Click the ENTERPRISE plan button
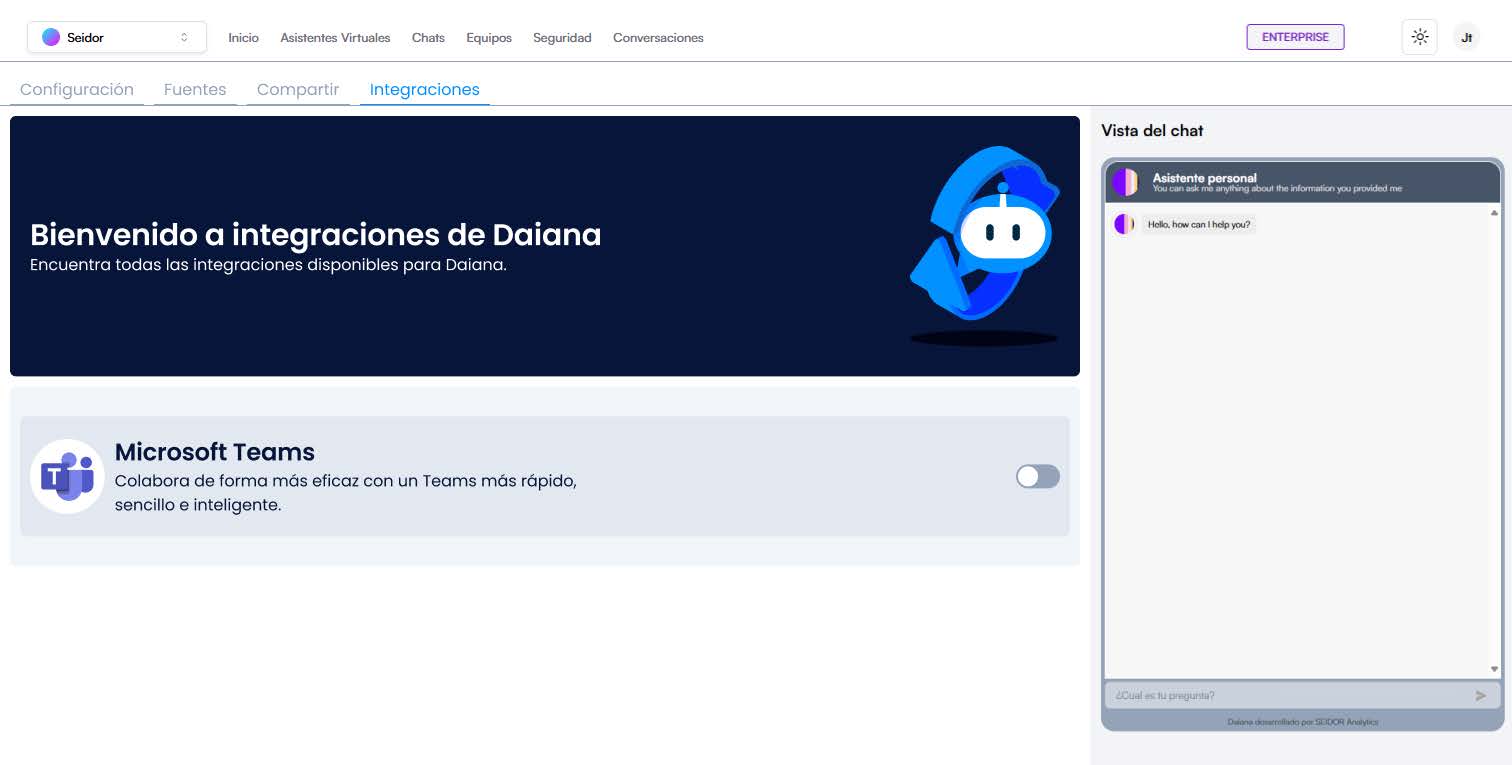The image size is (1512, 765). click(x=1295, y=37)
